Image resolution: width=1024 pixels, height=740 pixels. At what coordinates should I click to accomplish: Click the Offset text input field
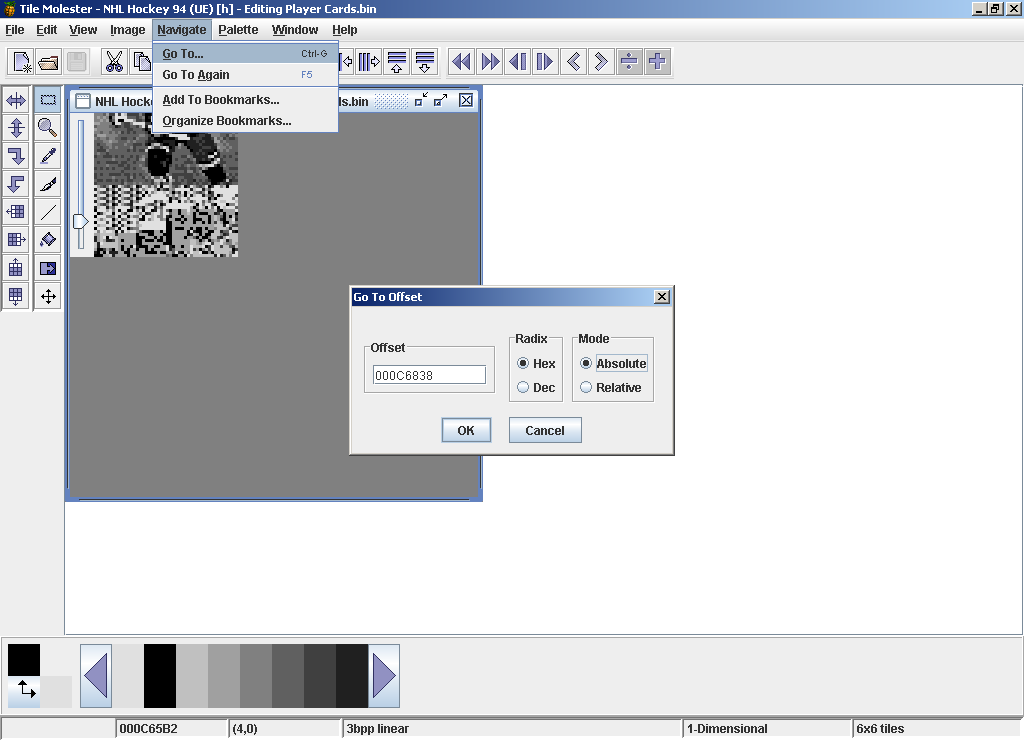coord(429,375)
